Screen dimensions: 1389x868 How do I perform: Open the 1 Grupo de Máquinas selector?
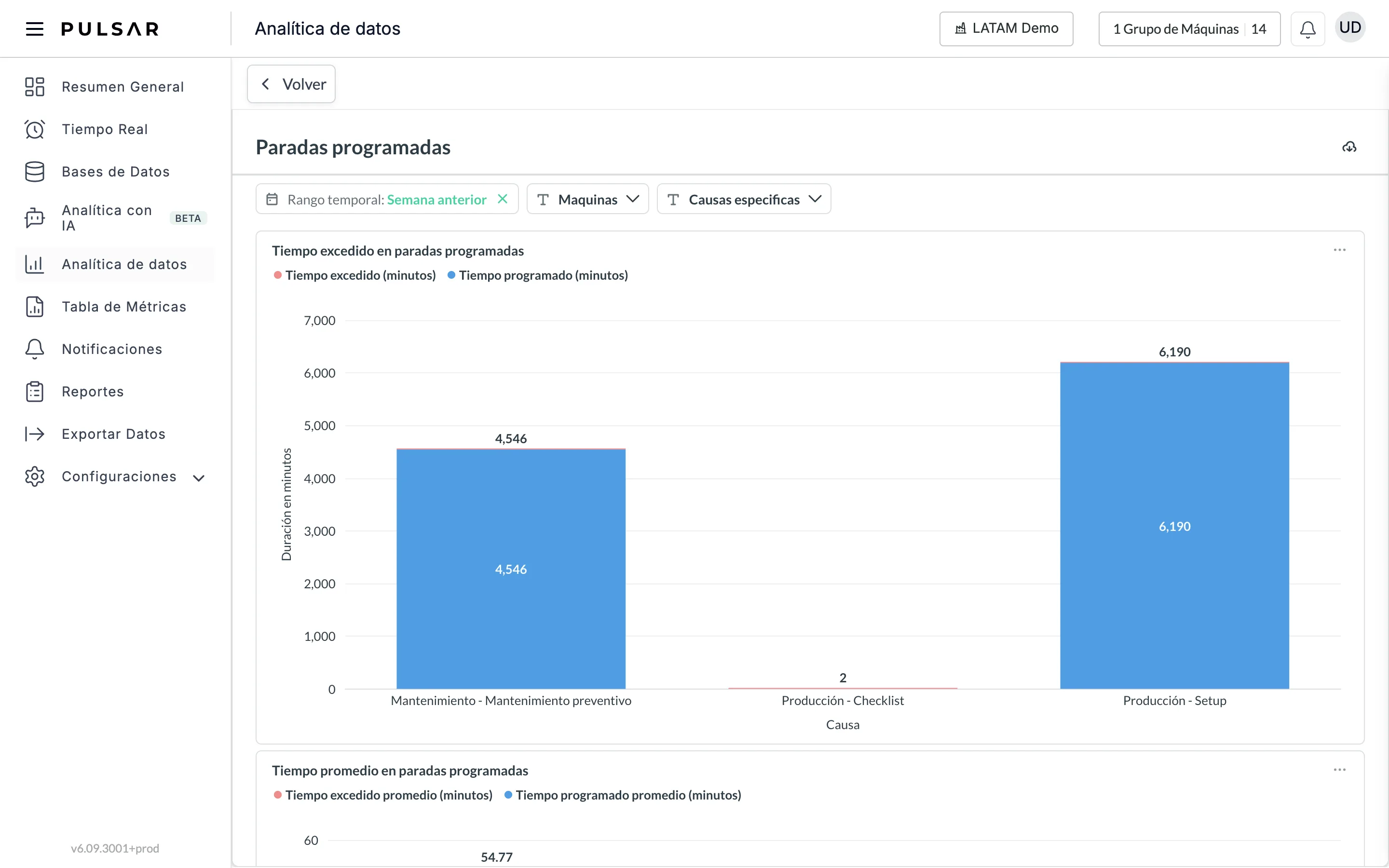[x=1189, y=29]
